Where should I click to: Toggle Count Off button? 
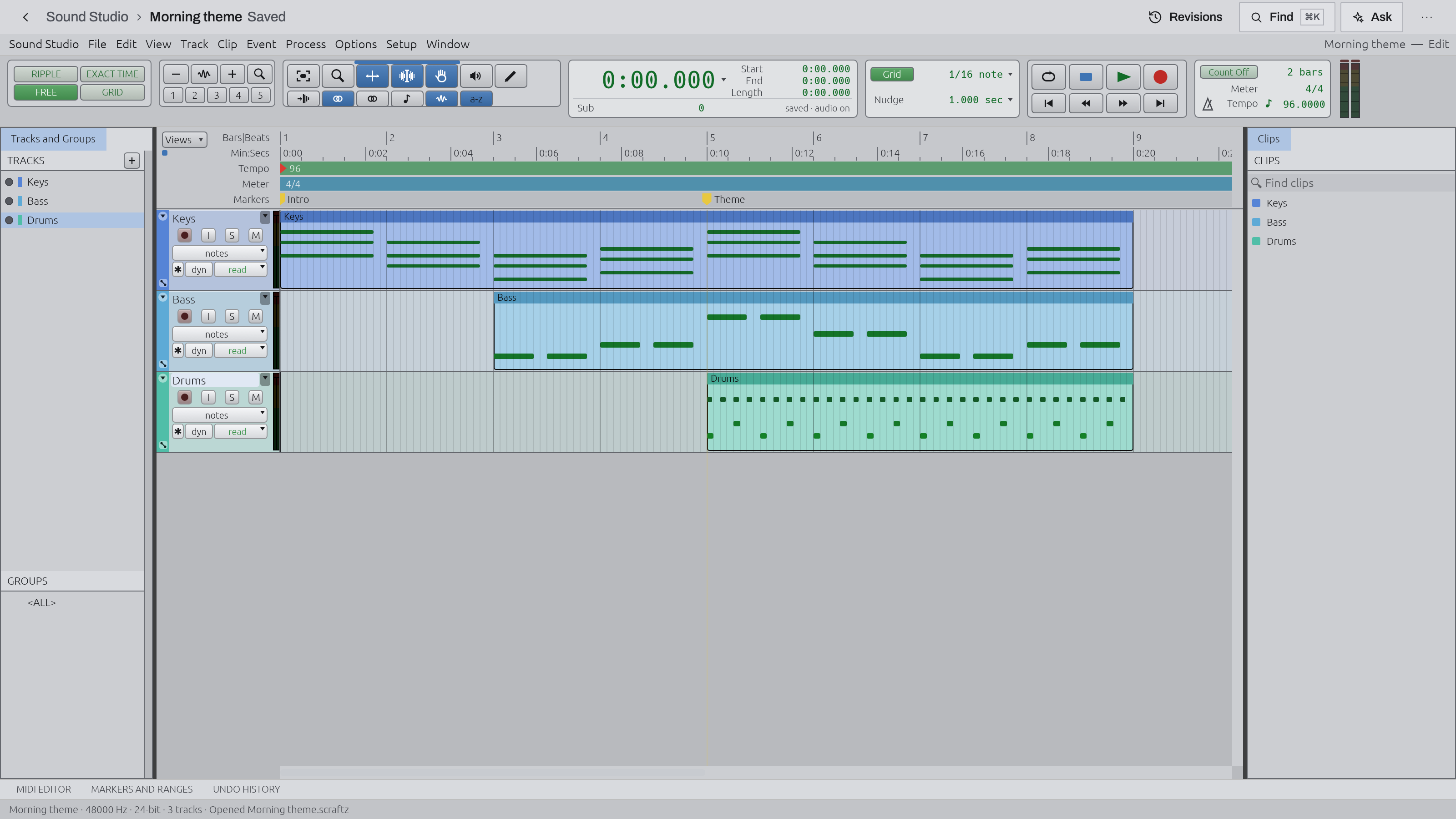[x=1228, y=72]
